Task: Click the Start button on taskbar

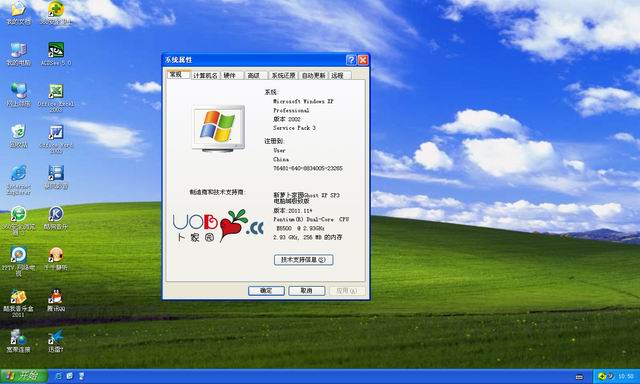Action: [x=24, y=376]
